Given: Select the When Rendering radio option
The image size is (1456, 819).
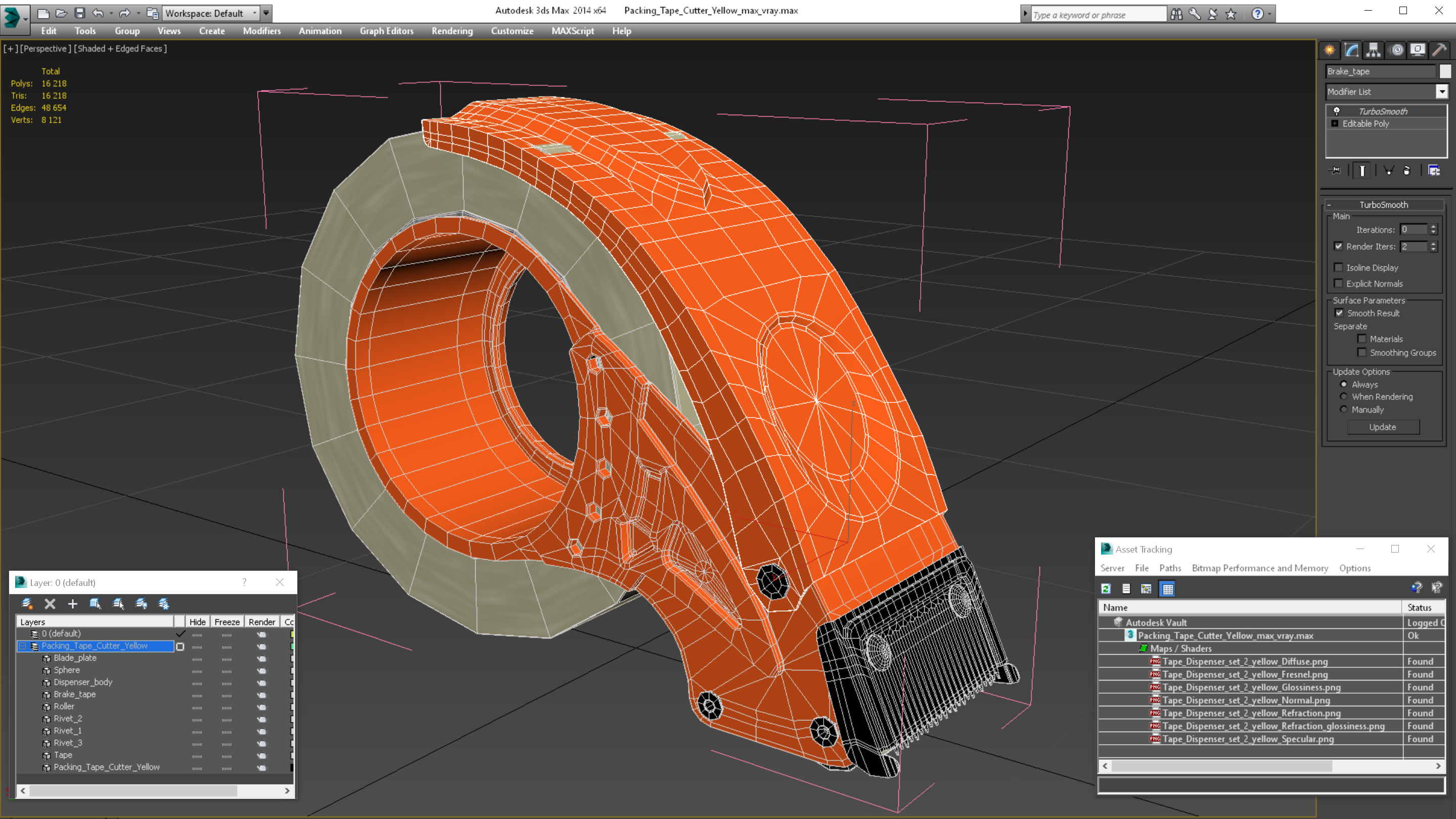Looking at the screenshot, I should (x=1344, y=397).
